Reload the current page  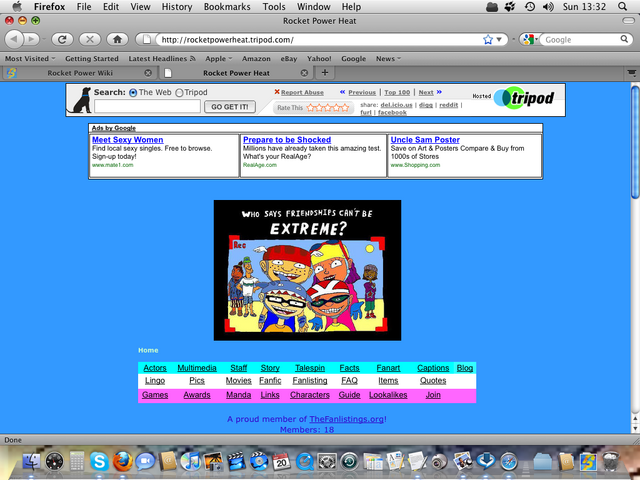coord(62,39)
